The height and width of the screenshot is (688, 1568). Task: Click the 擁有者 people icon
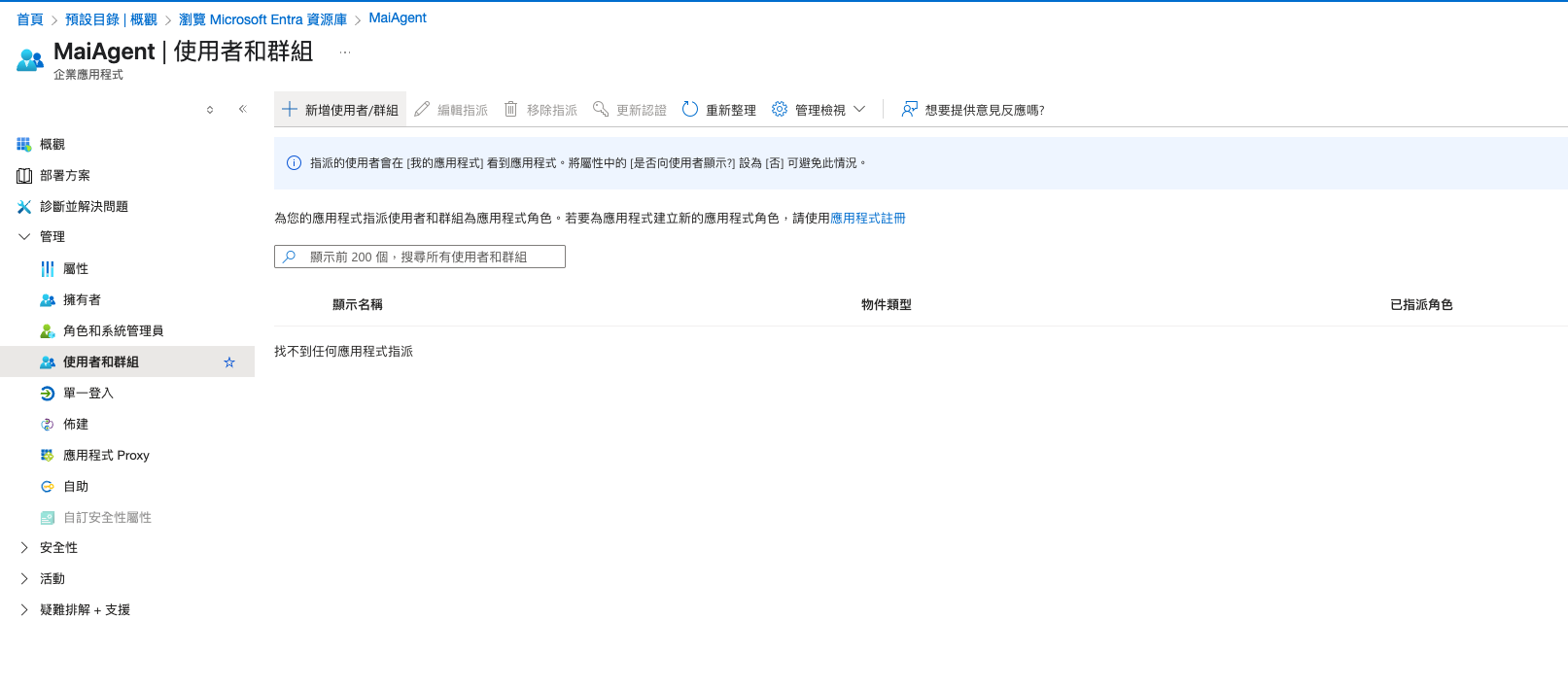click(48, 300)
